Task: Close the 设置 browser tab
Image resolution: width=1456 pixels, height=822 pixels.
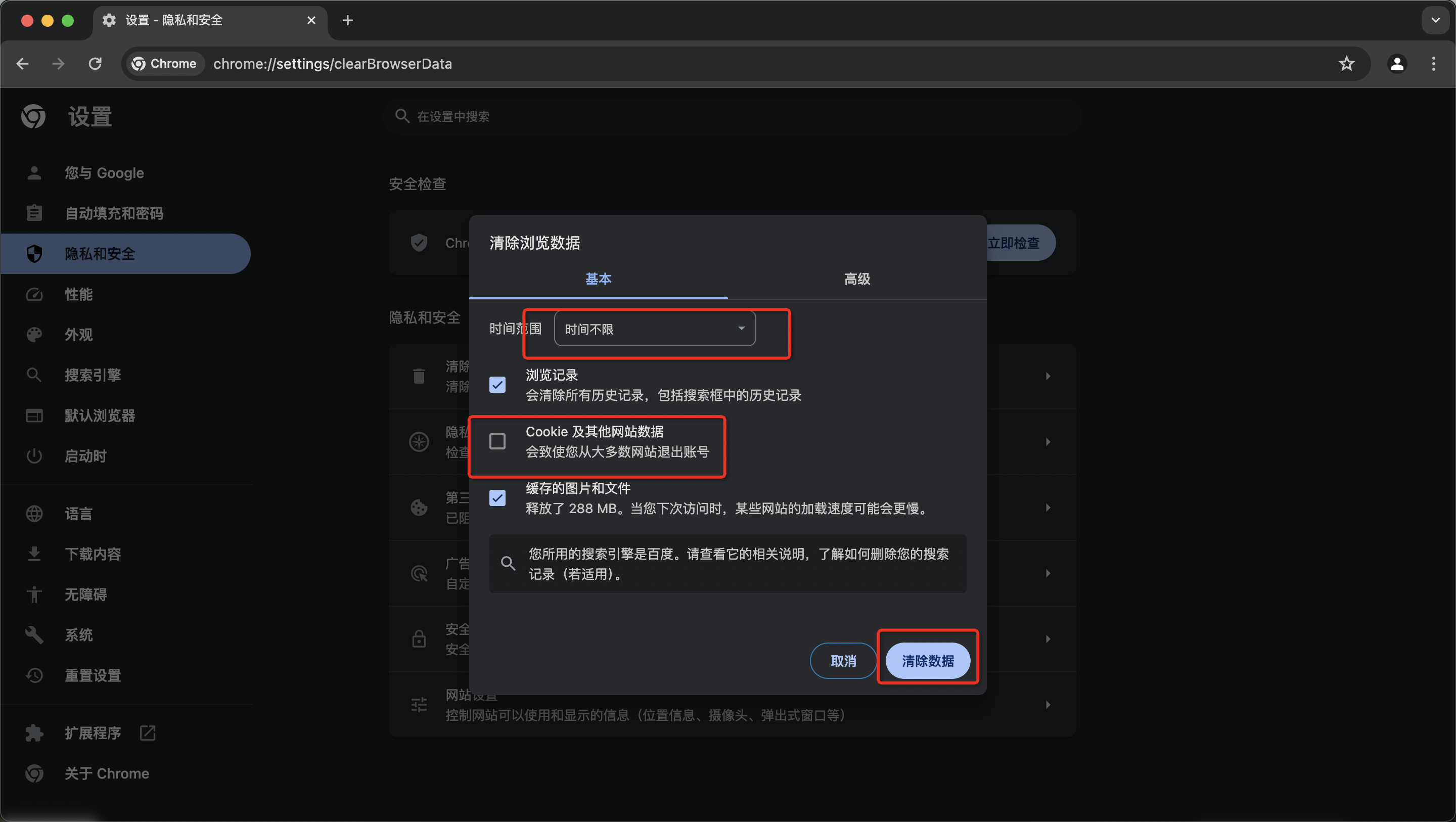Action: [x=311, y=20]
